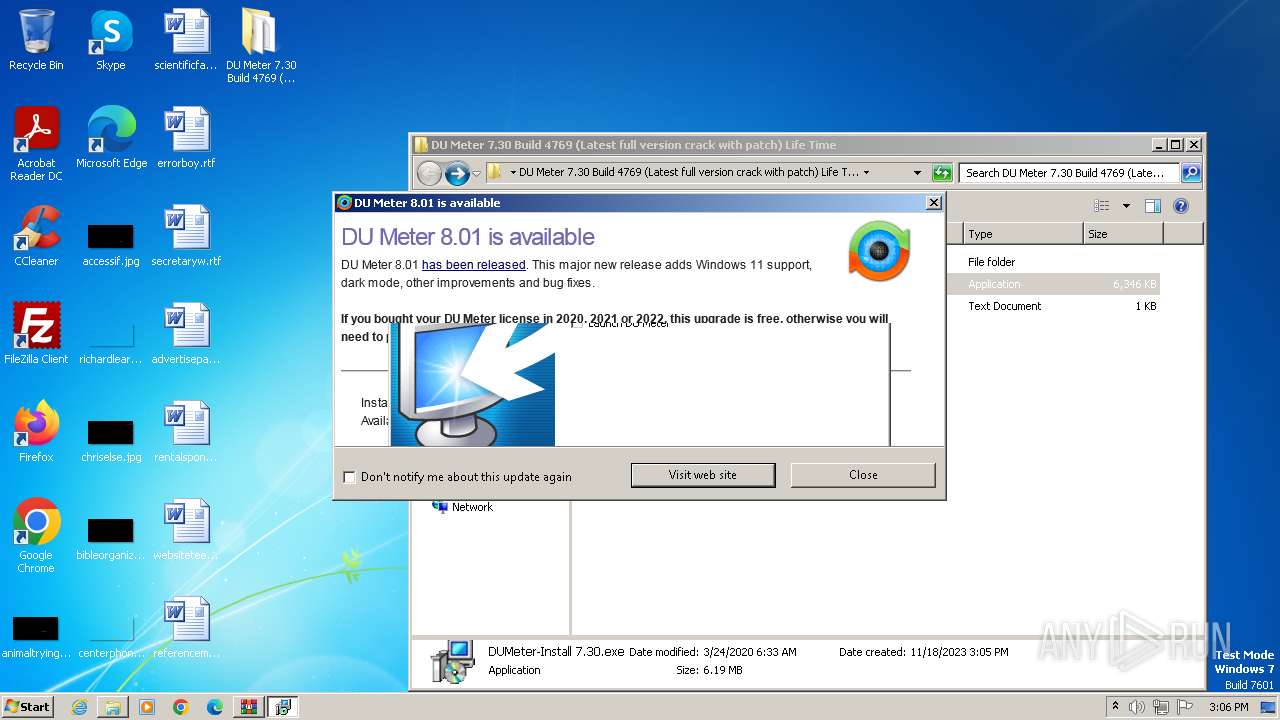Sort by the Type column header
Viewport: 1280px width, 720px height.
(x=1023, y=234)
